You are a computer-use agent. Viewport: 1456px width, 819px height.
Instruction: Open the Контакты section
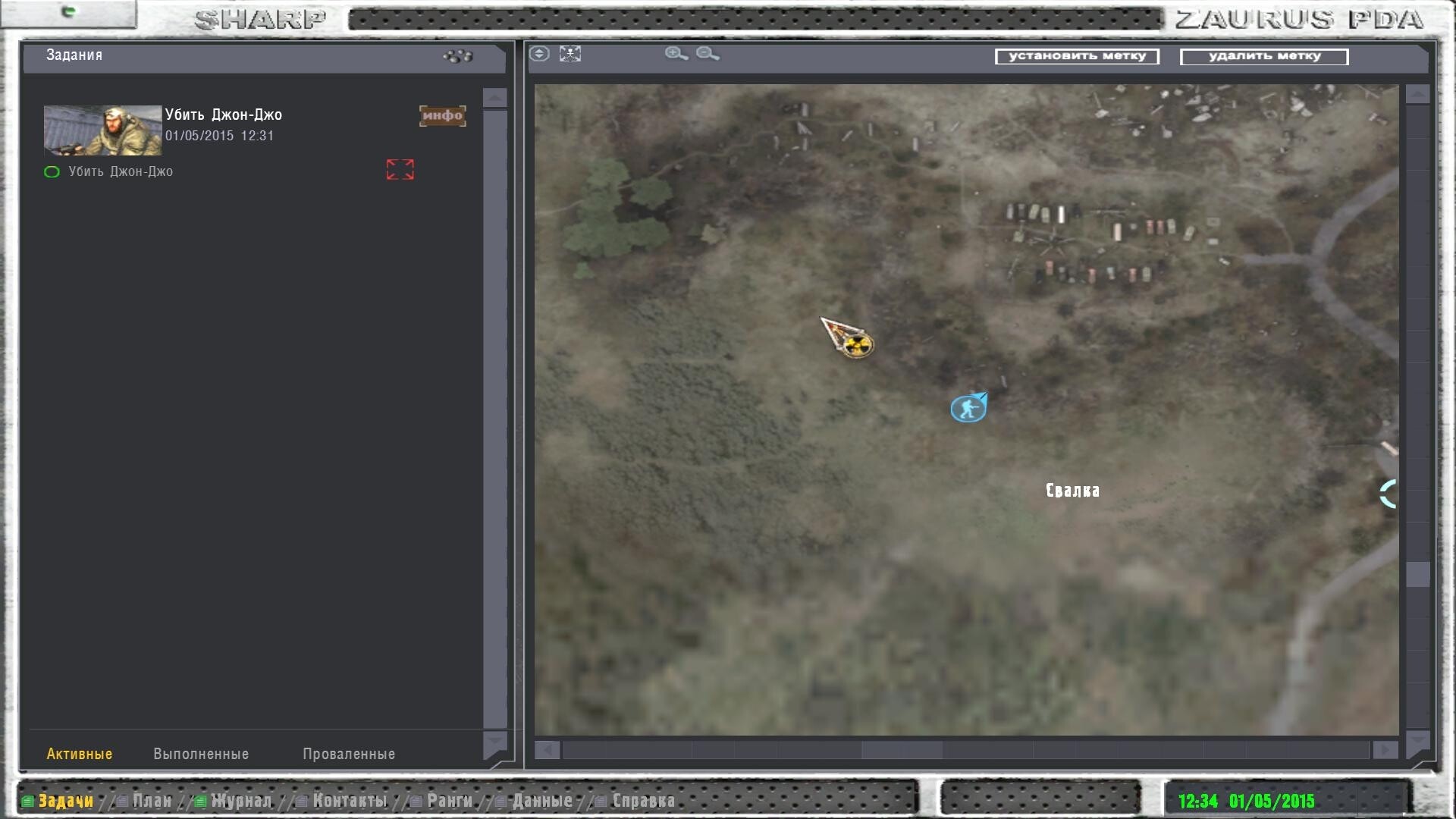[x=349, y=801]
